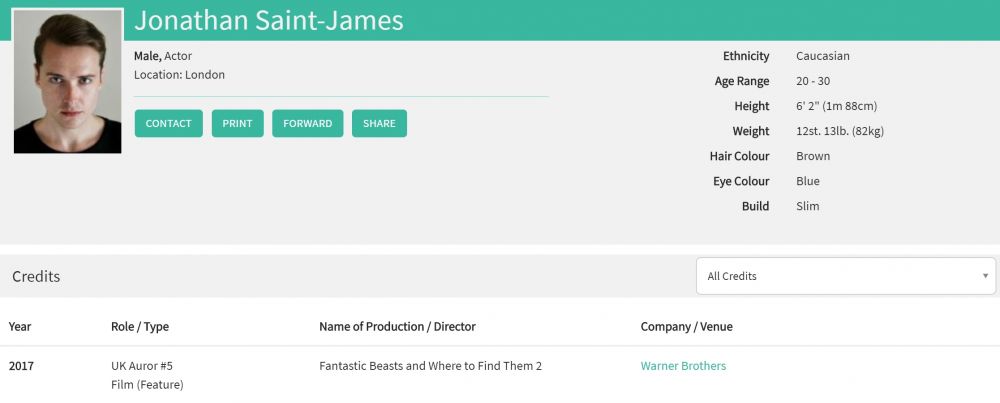Click the FORWARD button
The image size is (1000, 403).
click(307, 123)
